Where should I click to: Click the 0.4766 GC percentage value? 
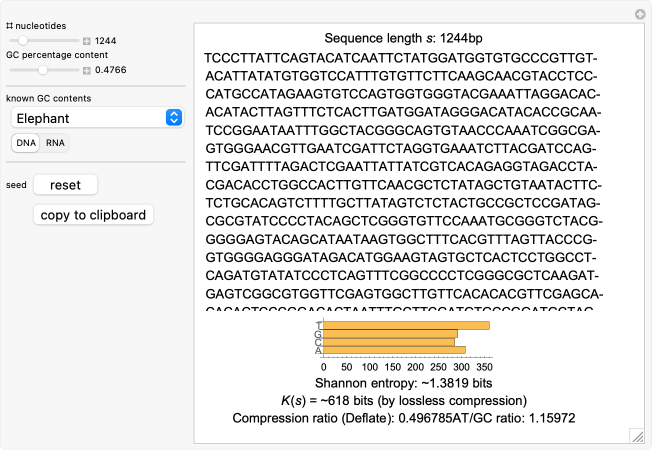pos(110,71)
